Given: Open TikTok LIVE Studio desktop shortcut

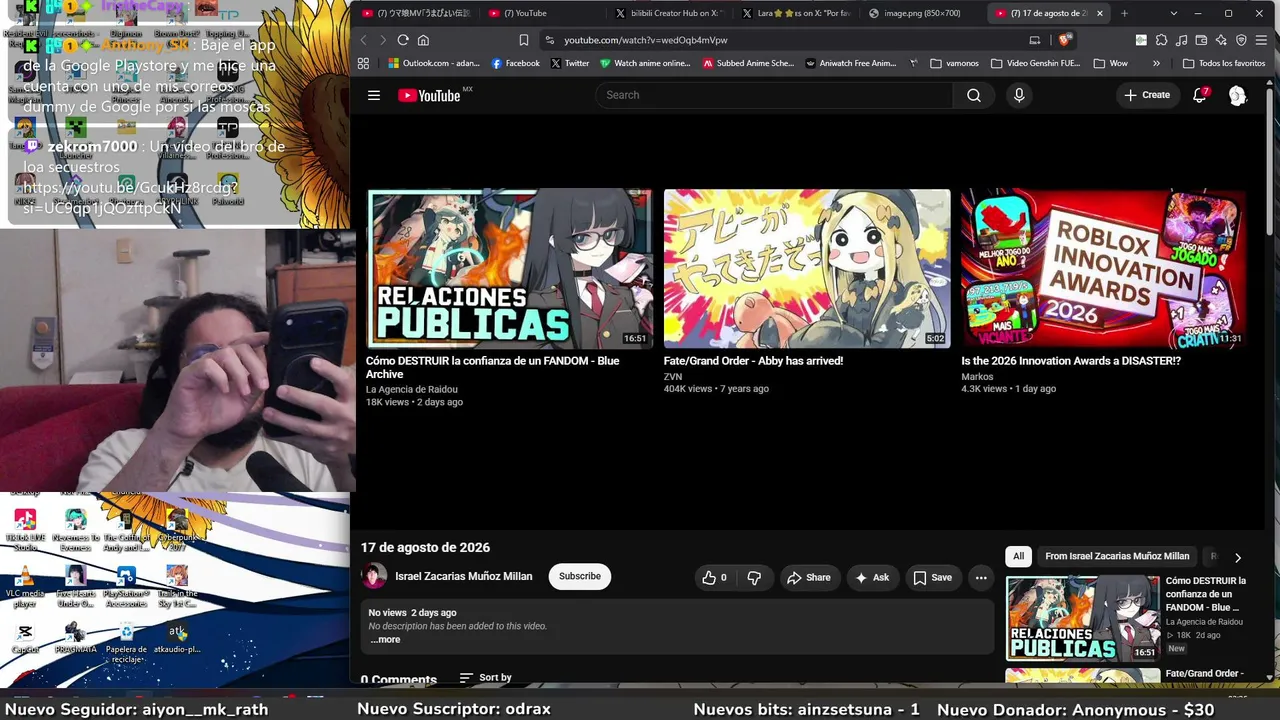Looking at the screenshot, I should click(x=26, y=531).
